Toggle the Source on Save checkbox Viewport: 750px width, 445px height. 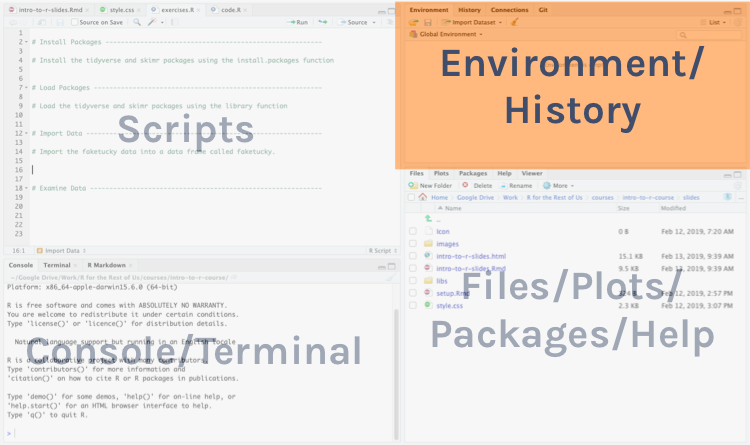coord(75,22)
